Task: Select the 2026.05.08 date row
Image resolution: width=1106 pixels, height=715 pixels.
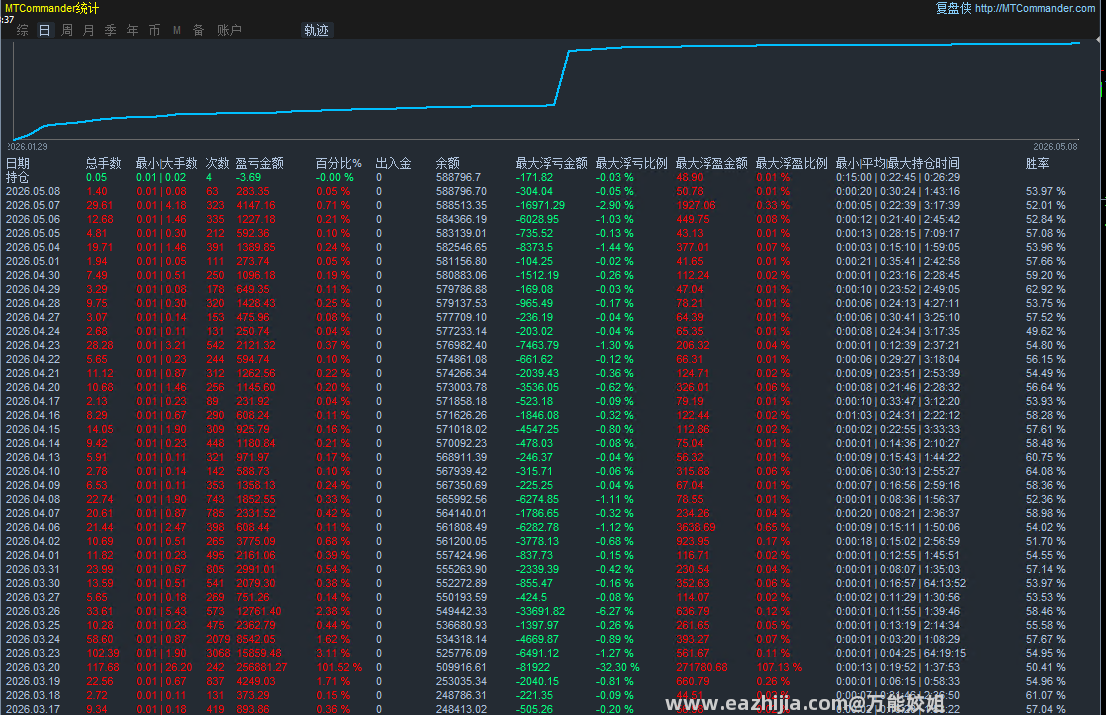Action: (x=33, y=191)
